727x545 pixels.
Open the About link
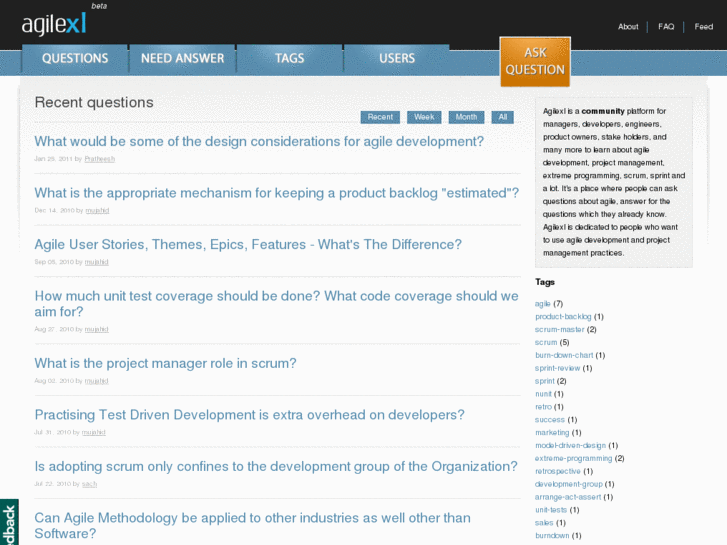(x=628, y=27)
